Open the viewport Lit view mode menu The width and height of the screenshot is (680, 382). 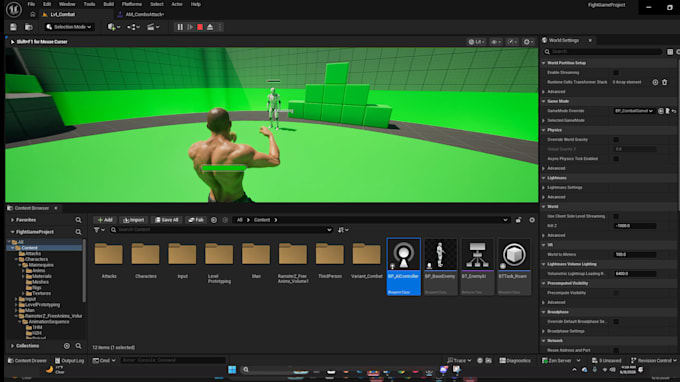(x=476, y=42)
